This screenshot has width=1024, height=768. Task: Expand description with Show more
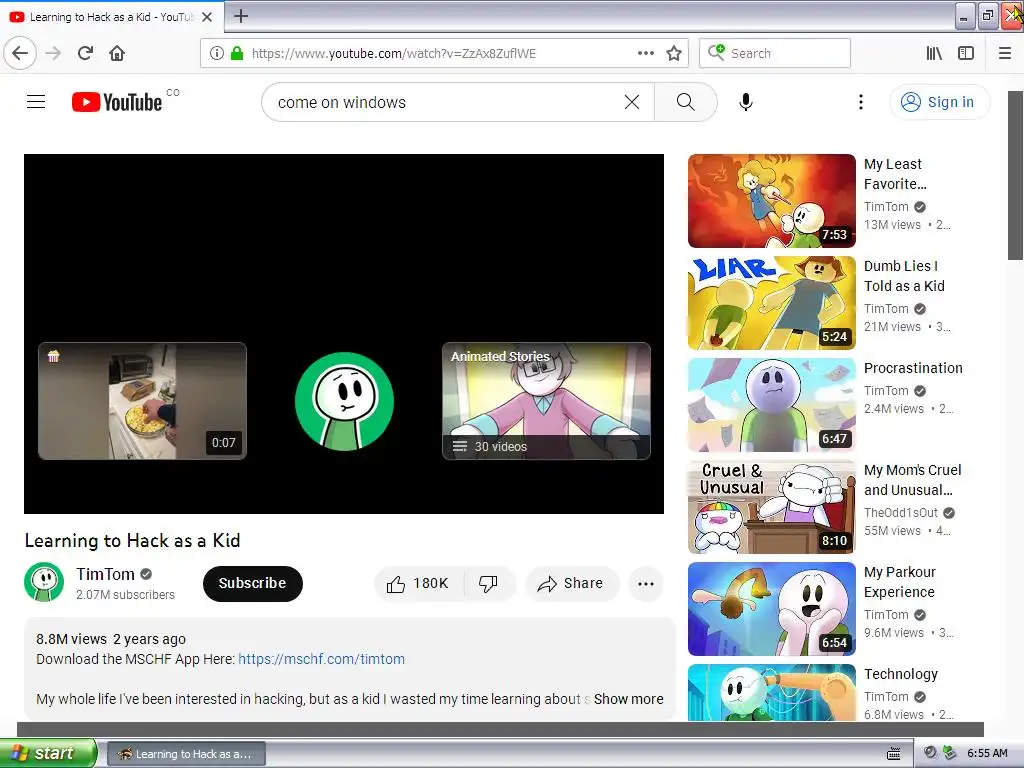click(x=628, y=699)
